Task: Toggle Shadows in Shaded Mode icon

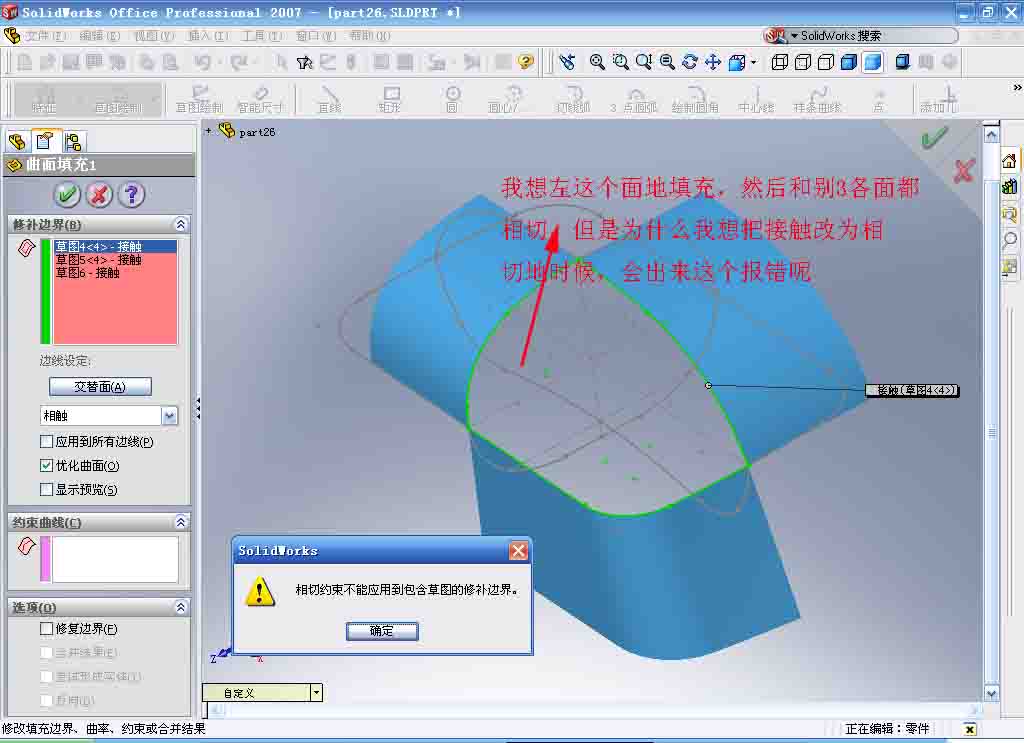Action: (x=903, y=62)
